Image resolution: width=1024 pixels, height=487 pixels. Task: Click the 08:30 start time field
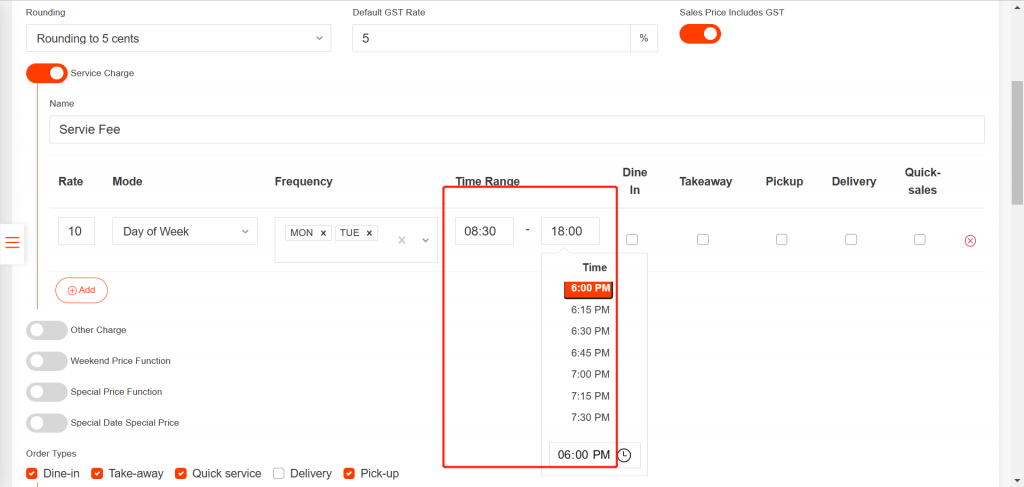[x=484, y=231]
